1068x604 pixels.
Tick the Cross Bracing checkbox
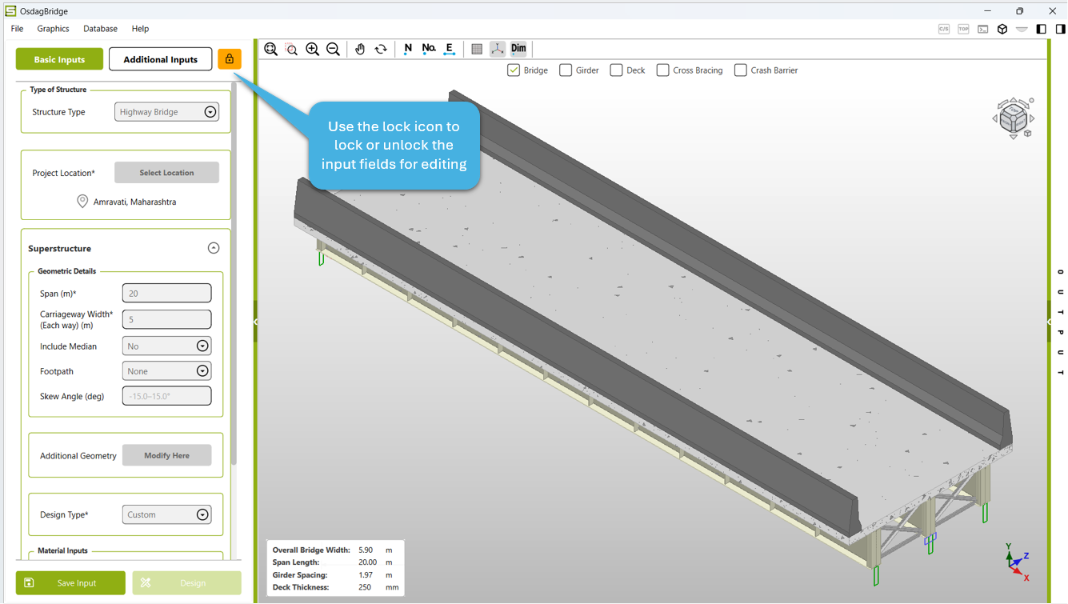(x=663, y=70)
